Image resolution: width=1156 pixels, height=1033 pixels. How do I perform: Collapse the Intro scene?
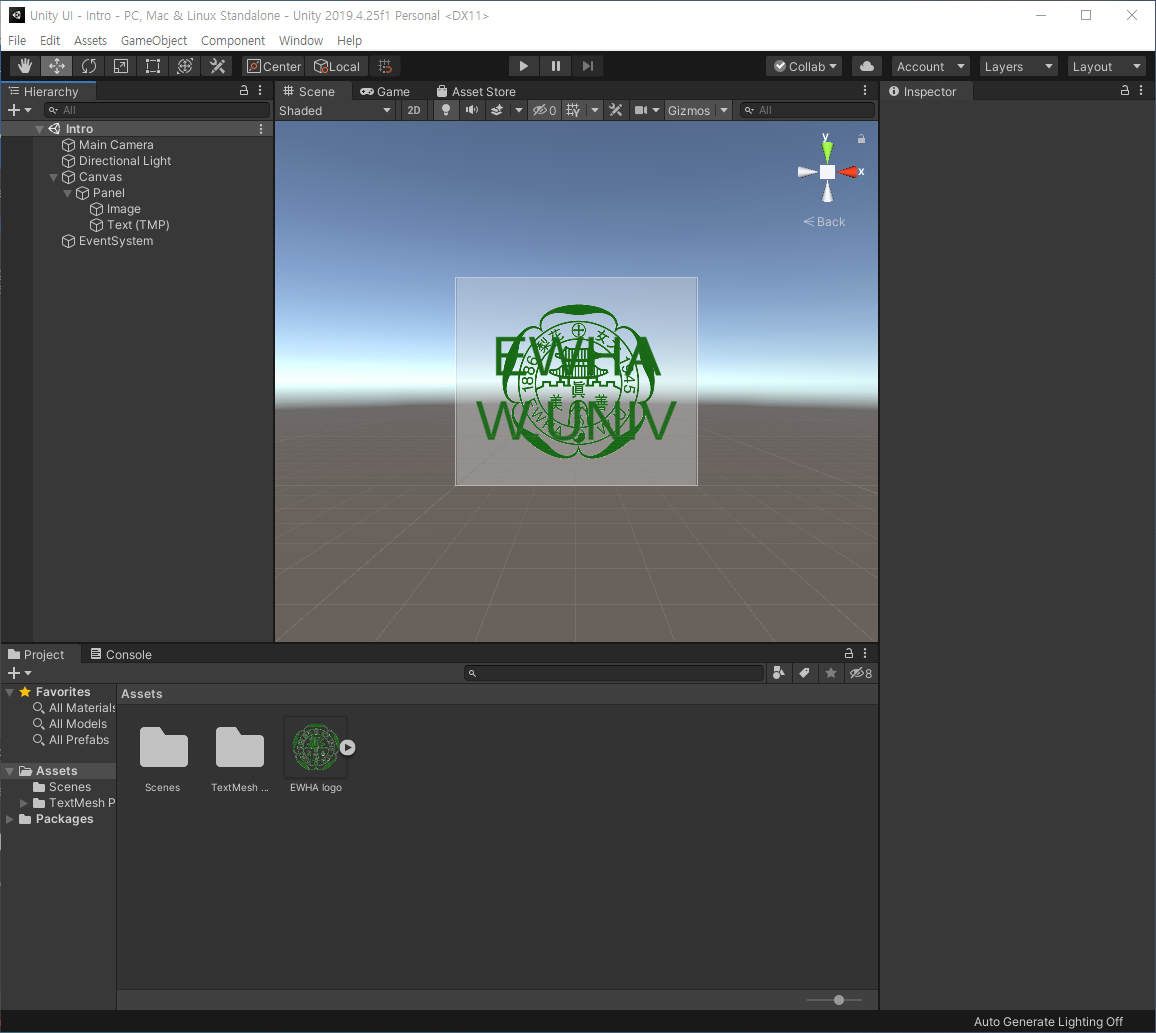[x=40, y=129]
